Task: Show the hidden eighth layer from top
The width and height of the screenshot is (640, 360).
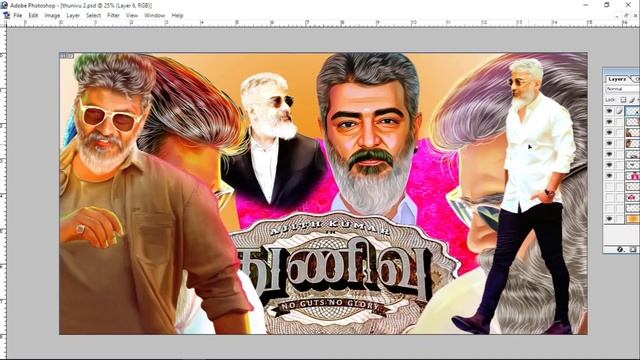Action: tap(609, 186)
